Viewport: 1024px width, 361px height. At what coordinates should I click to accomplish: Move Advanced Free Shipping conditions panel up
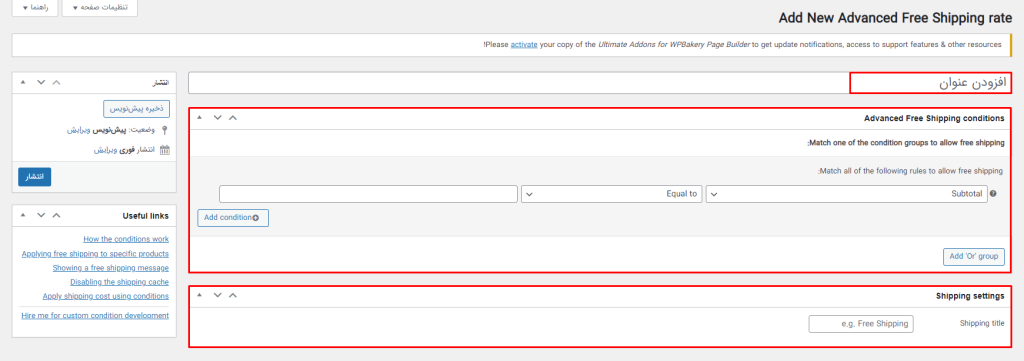pos(232,118)
